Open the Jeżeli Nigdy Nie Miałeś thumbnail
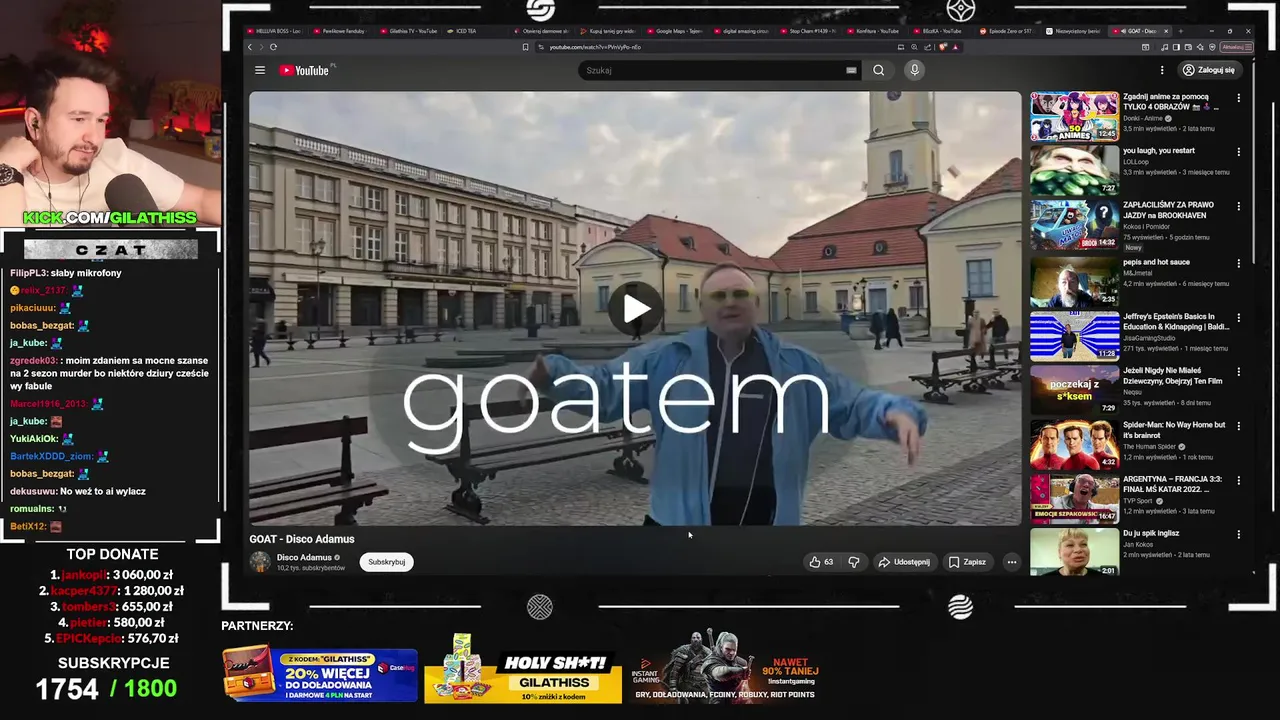Screen dimensions: 1280x720 click(x=1075, y=389)
